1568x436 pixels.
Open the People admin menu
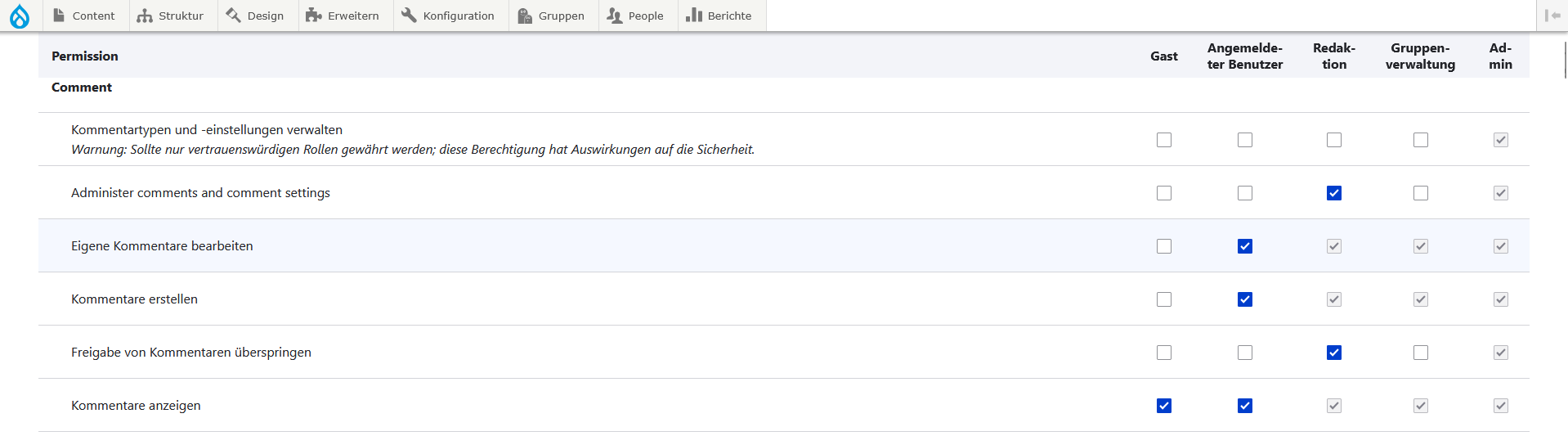coord(636,16)
